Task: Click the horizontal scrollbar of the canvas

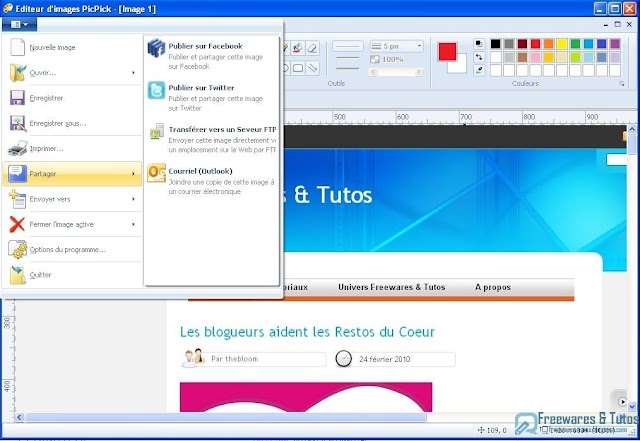Action: 226,417
